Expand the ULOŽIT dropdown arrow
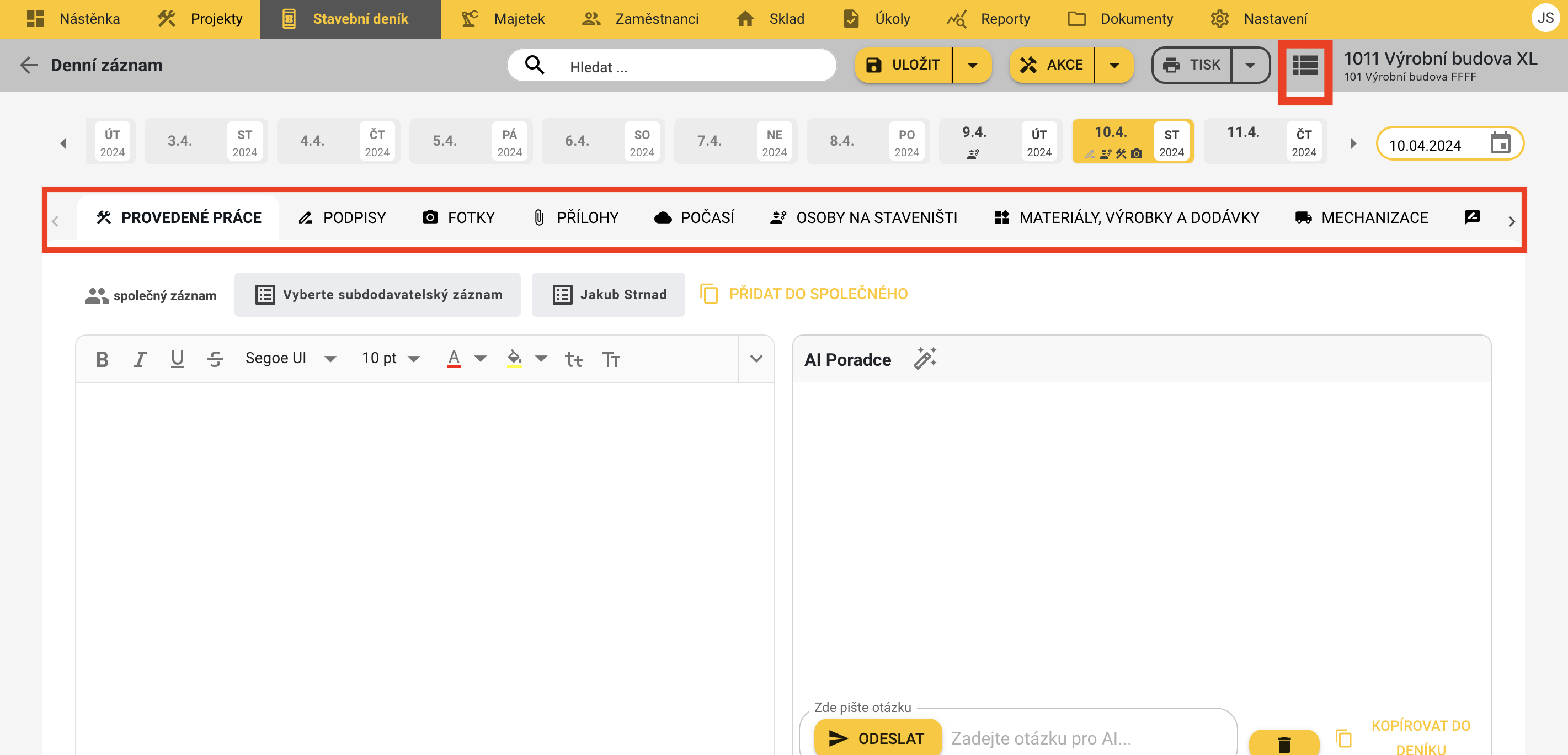Screen dimensions: 1568x755 [972, 65]
